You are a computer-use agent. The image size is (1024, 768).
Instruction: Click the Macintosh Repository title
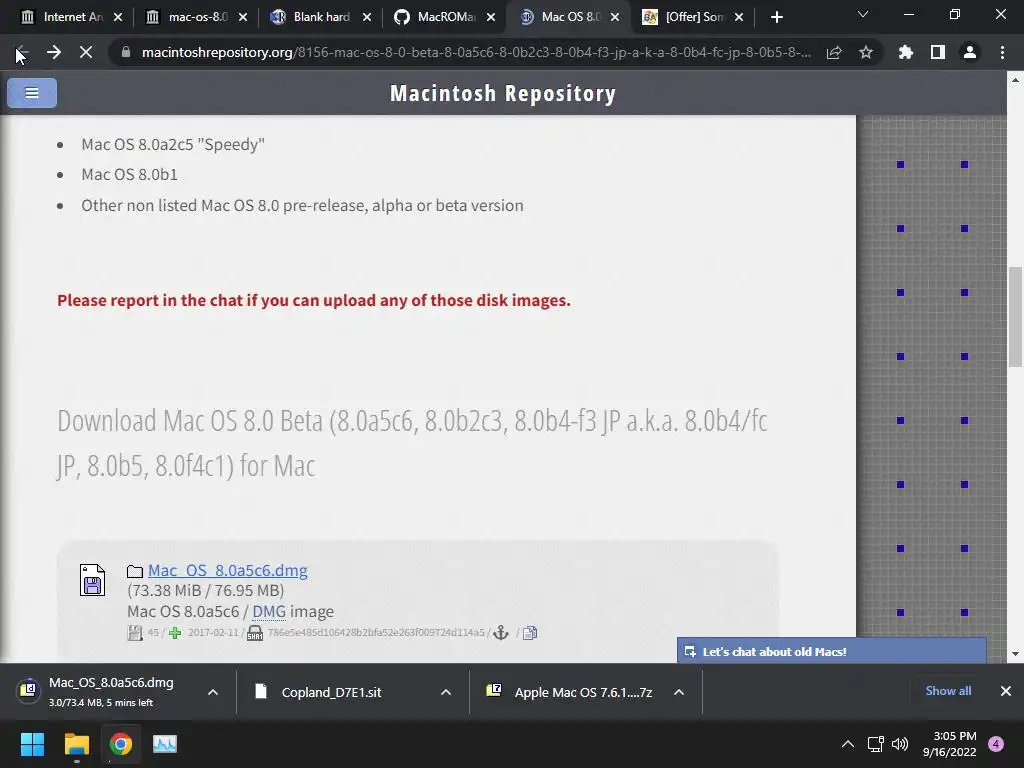tap(503, 93)
